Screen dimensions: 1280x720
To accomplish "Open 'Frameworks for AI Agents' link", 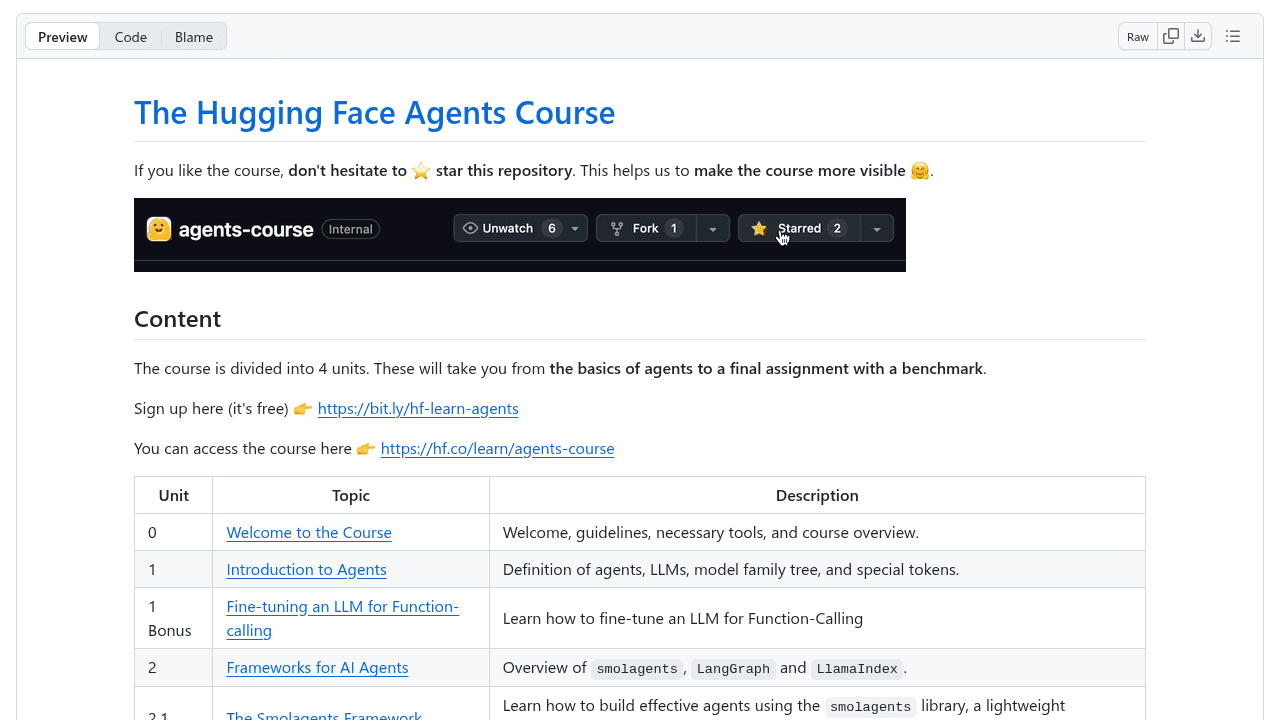I will point(317,667).
